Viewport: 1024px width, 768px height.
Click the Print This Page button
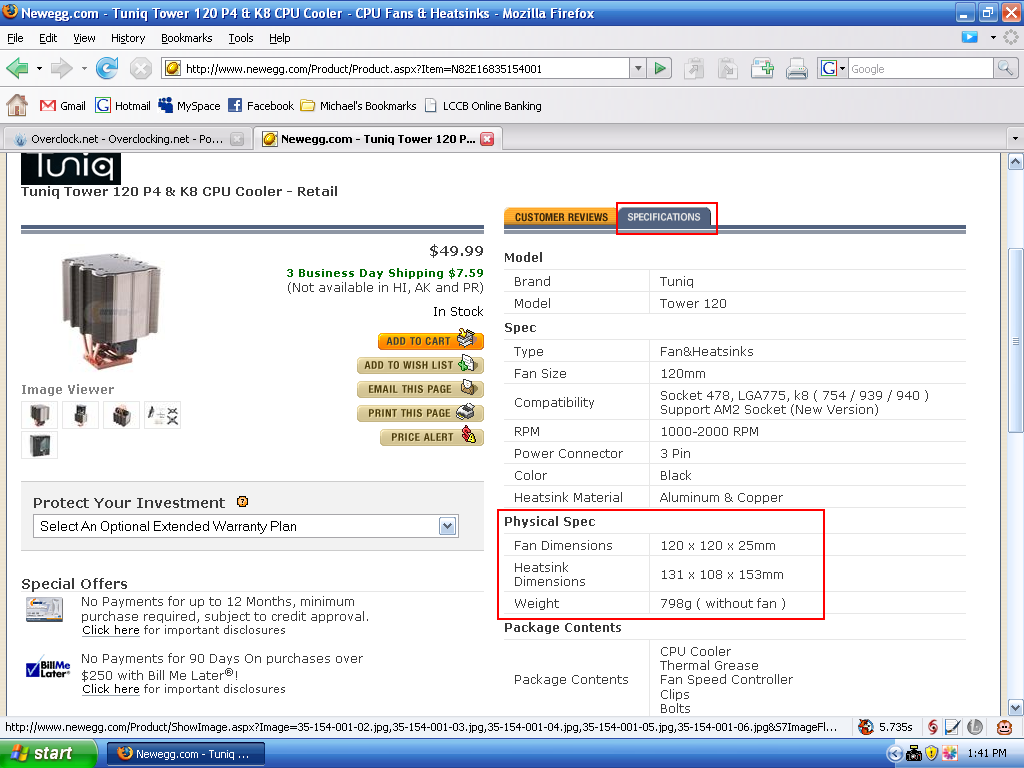coord(421,413)
